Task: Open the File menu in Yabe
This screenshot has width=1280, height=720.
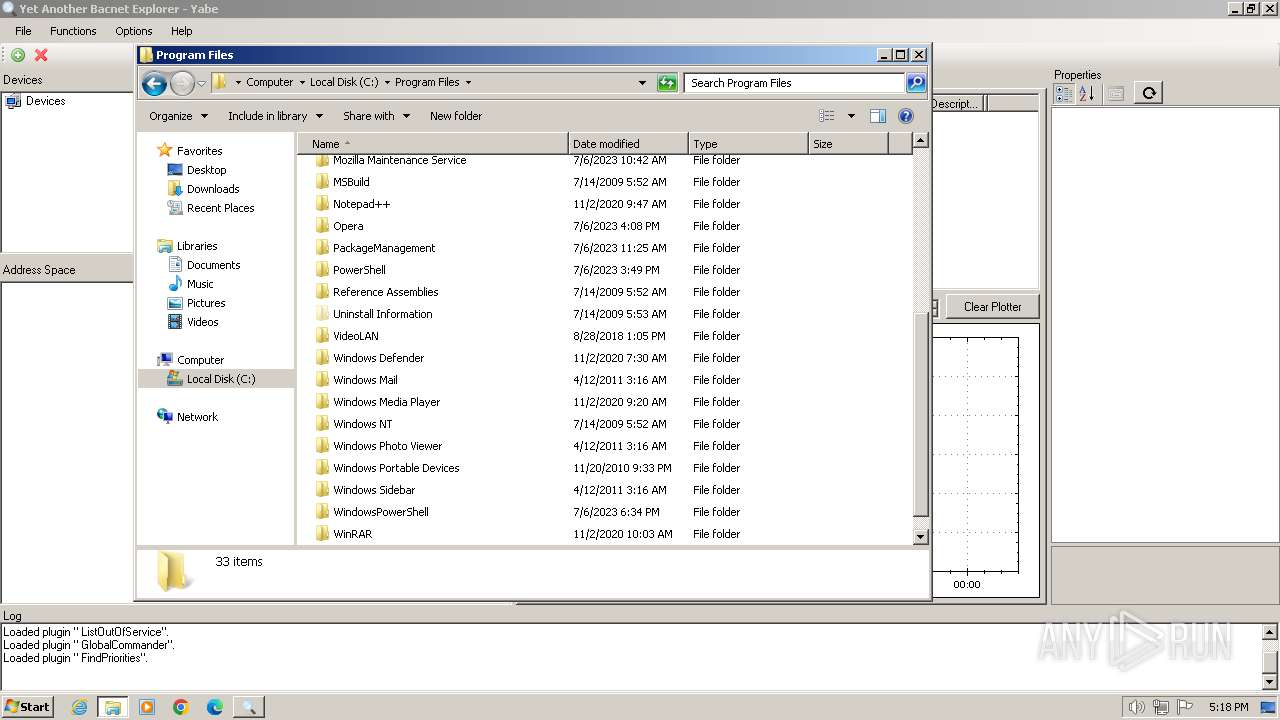Action: [x=23, y=31]
